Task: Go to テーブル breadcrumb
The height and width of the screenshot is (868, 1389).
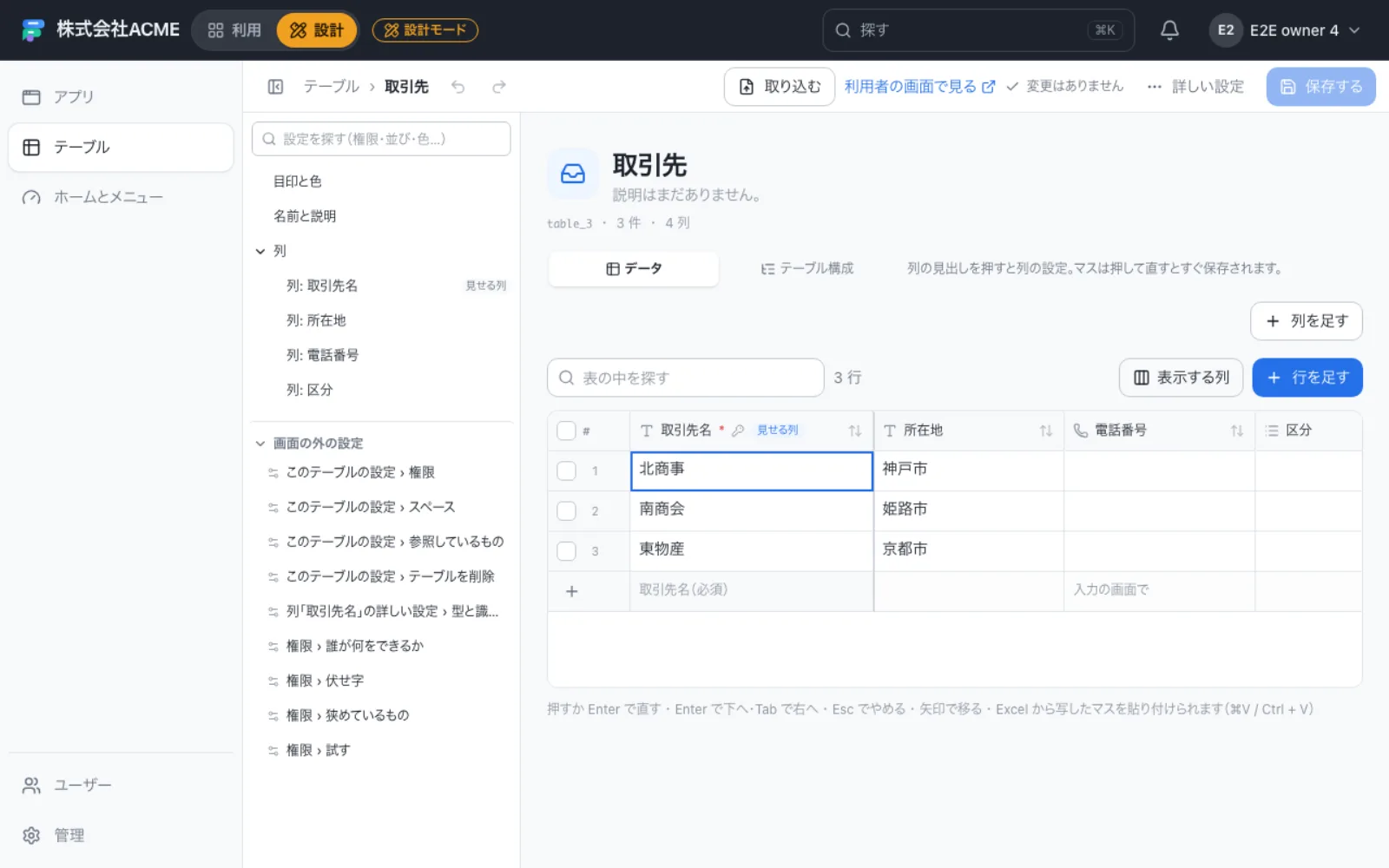Action: [331, 87]
